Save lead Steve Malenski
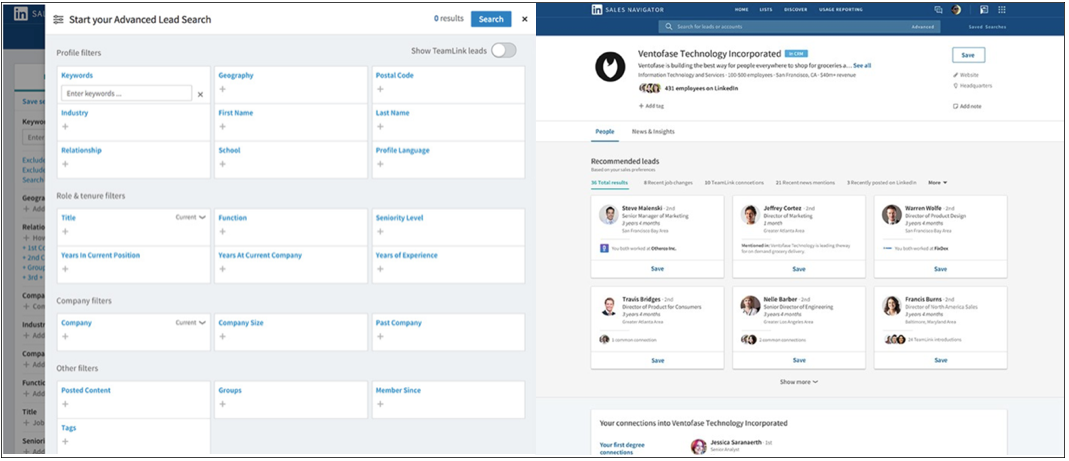 657,269
